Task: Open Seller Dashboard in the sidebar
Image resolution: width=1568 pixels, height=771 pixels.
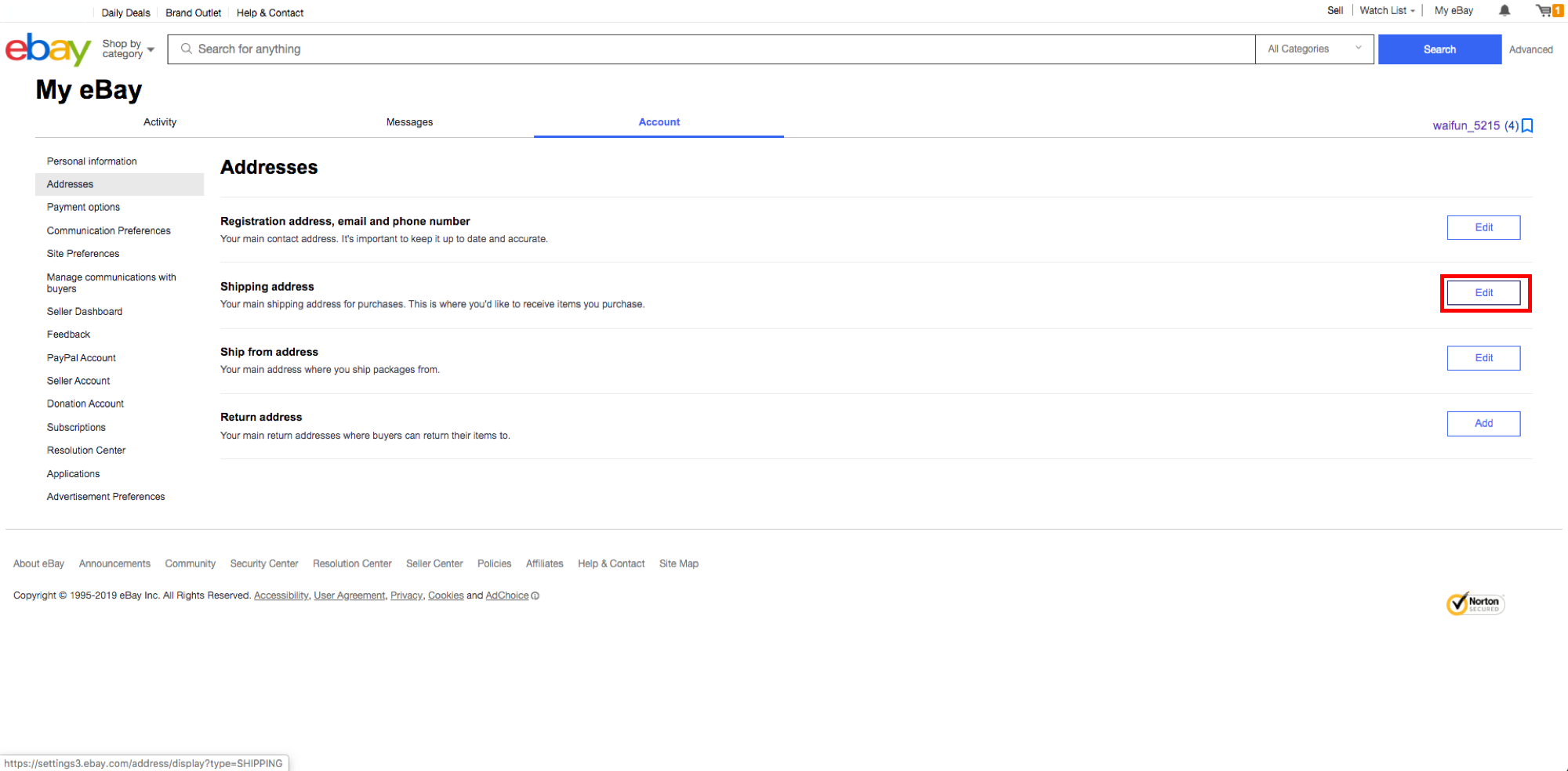Action: pos(85,312)
